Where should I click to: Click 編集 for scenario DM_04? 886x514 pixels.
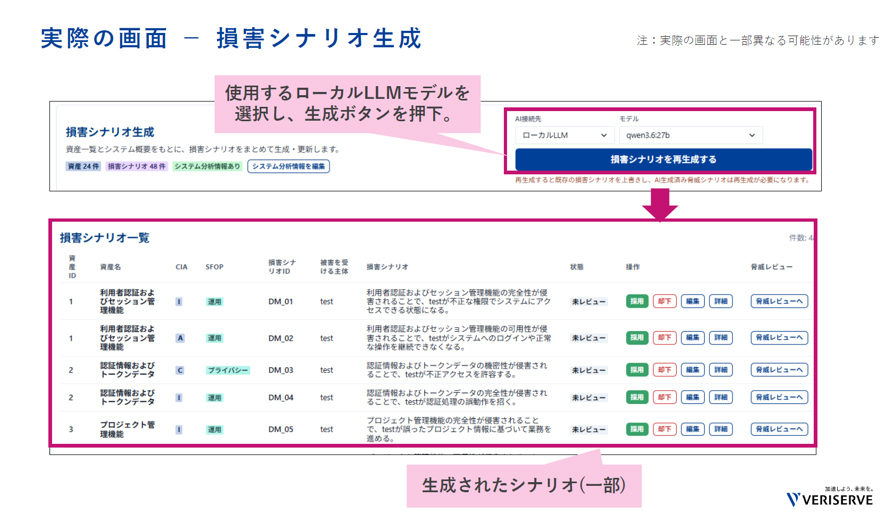pos(693,397)
